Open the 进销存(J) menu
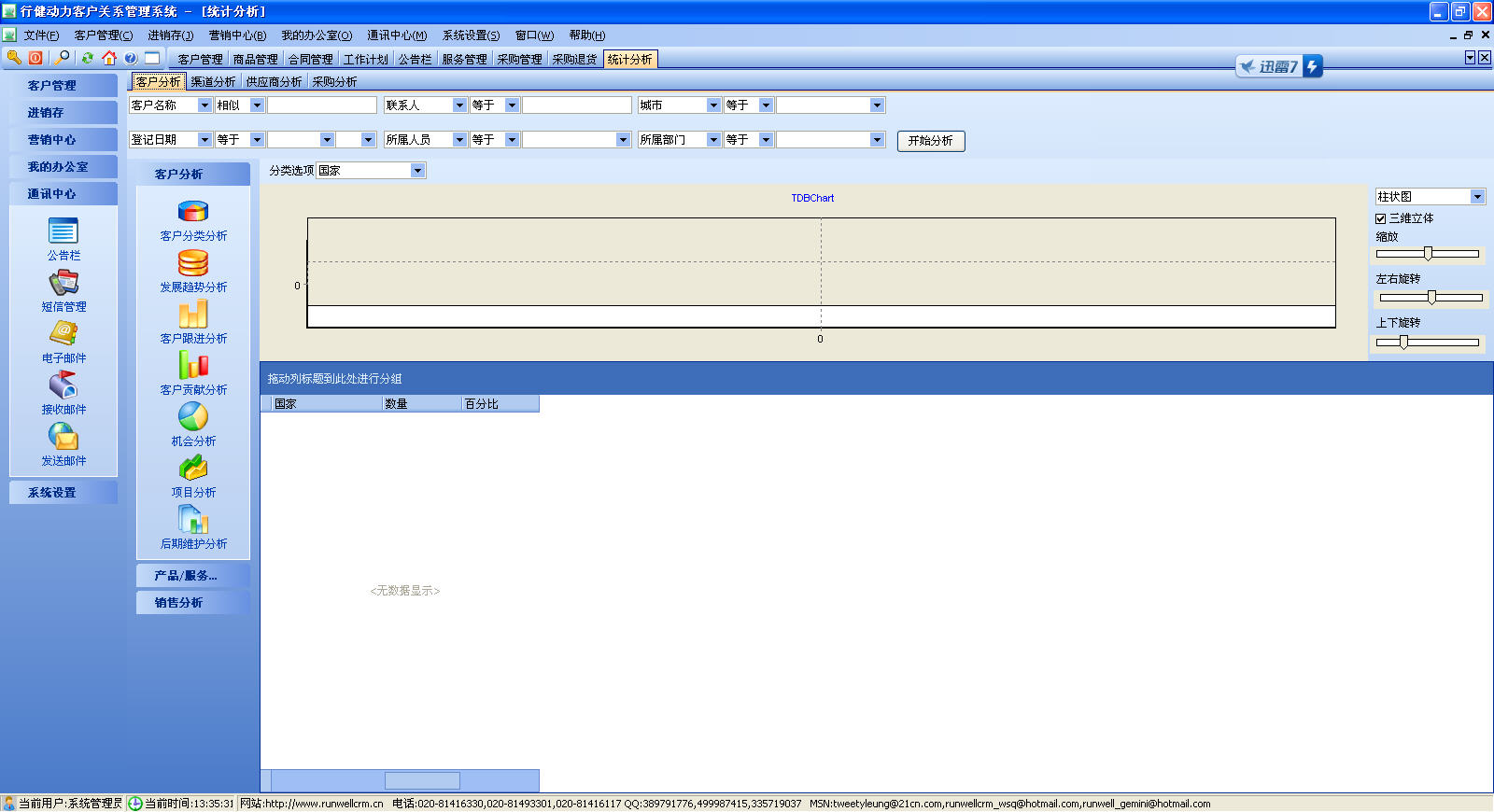This screenshot has width=1494, height=812. 171,35
